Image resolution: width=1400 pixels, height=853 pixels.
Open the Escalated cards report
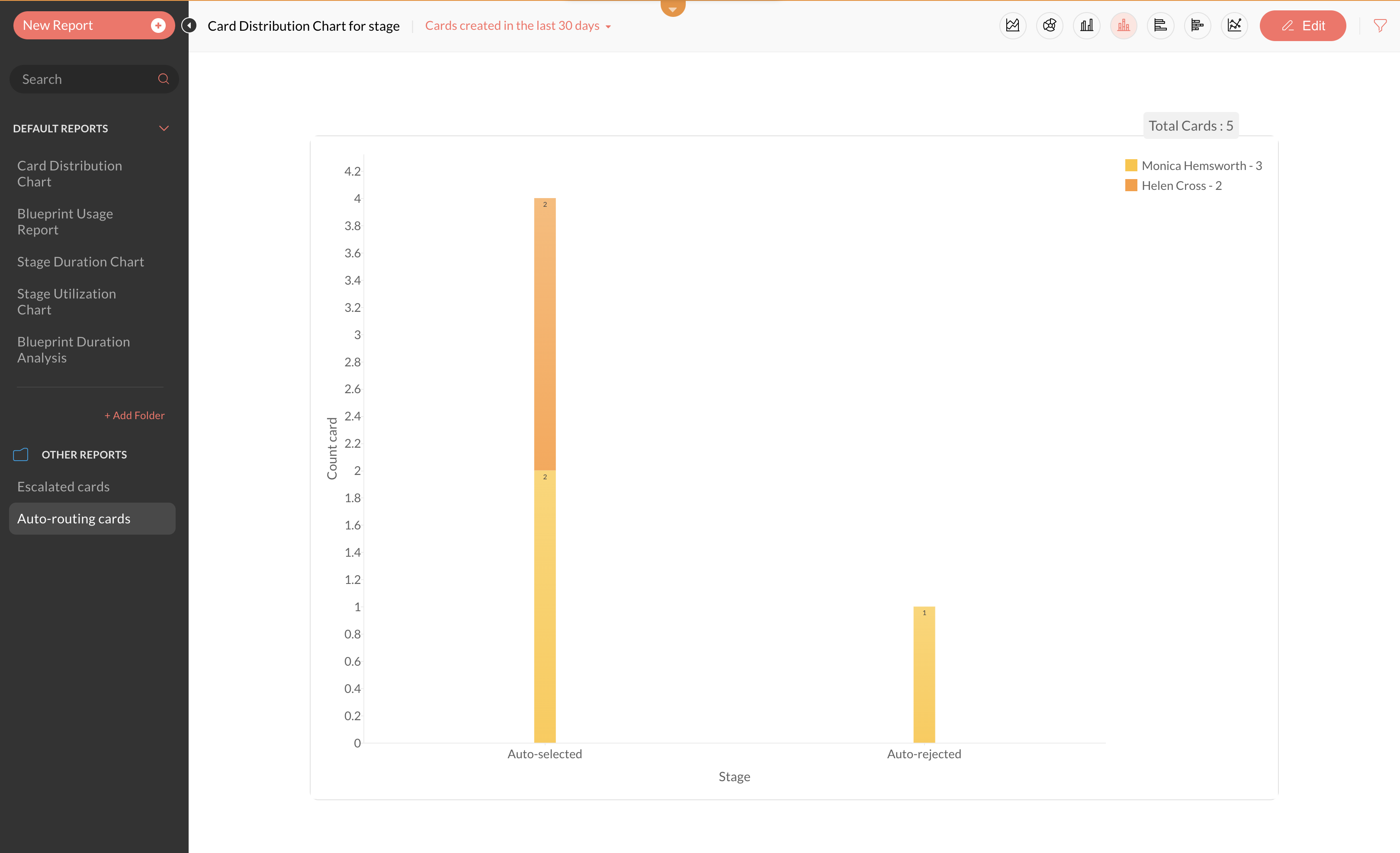coord(64,487)
